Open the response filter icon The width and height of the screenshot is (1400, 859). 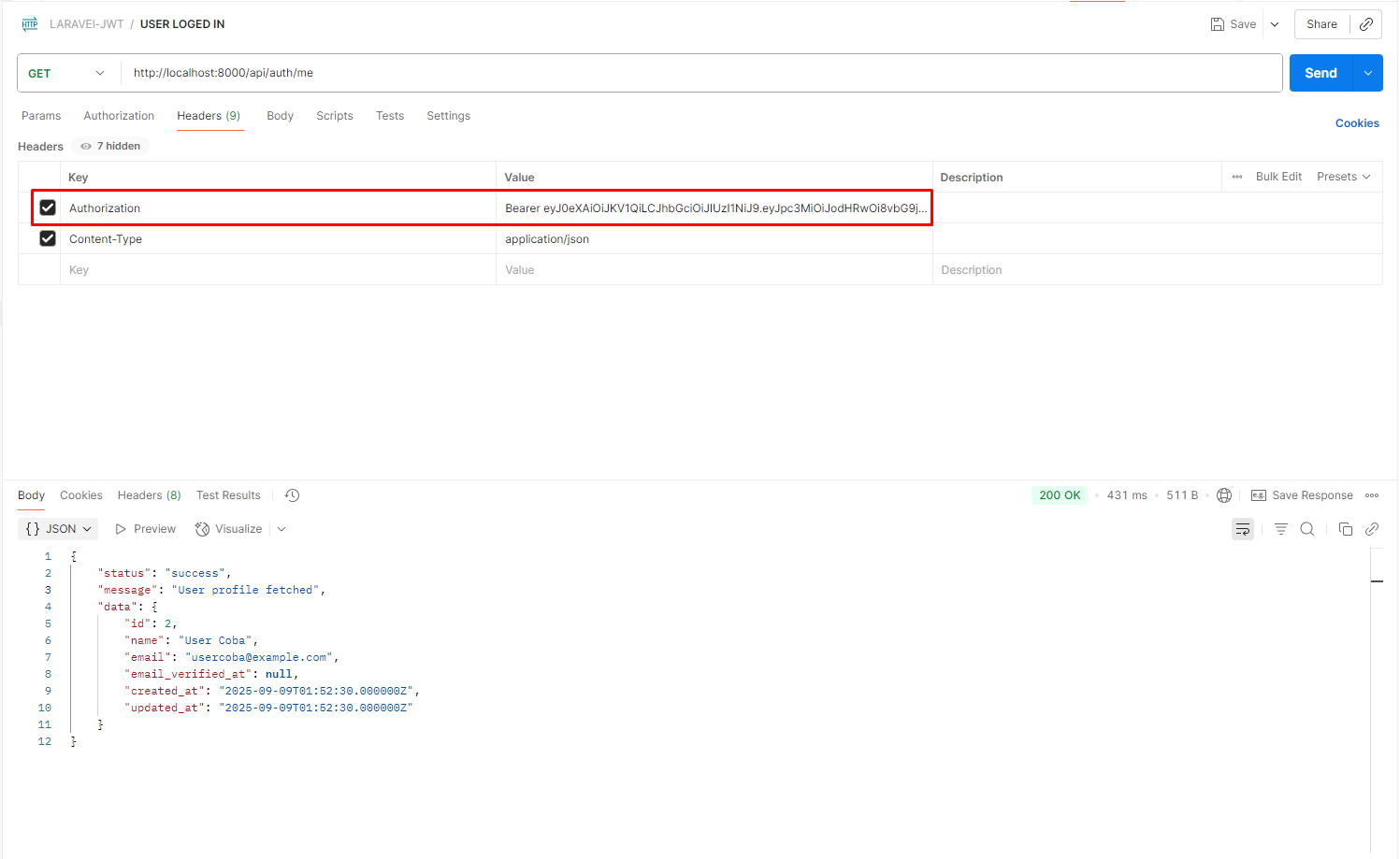(1280, 529)
